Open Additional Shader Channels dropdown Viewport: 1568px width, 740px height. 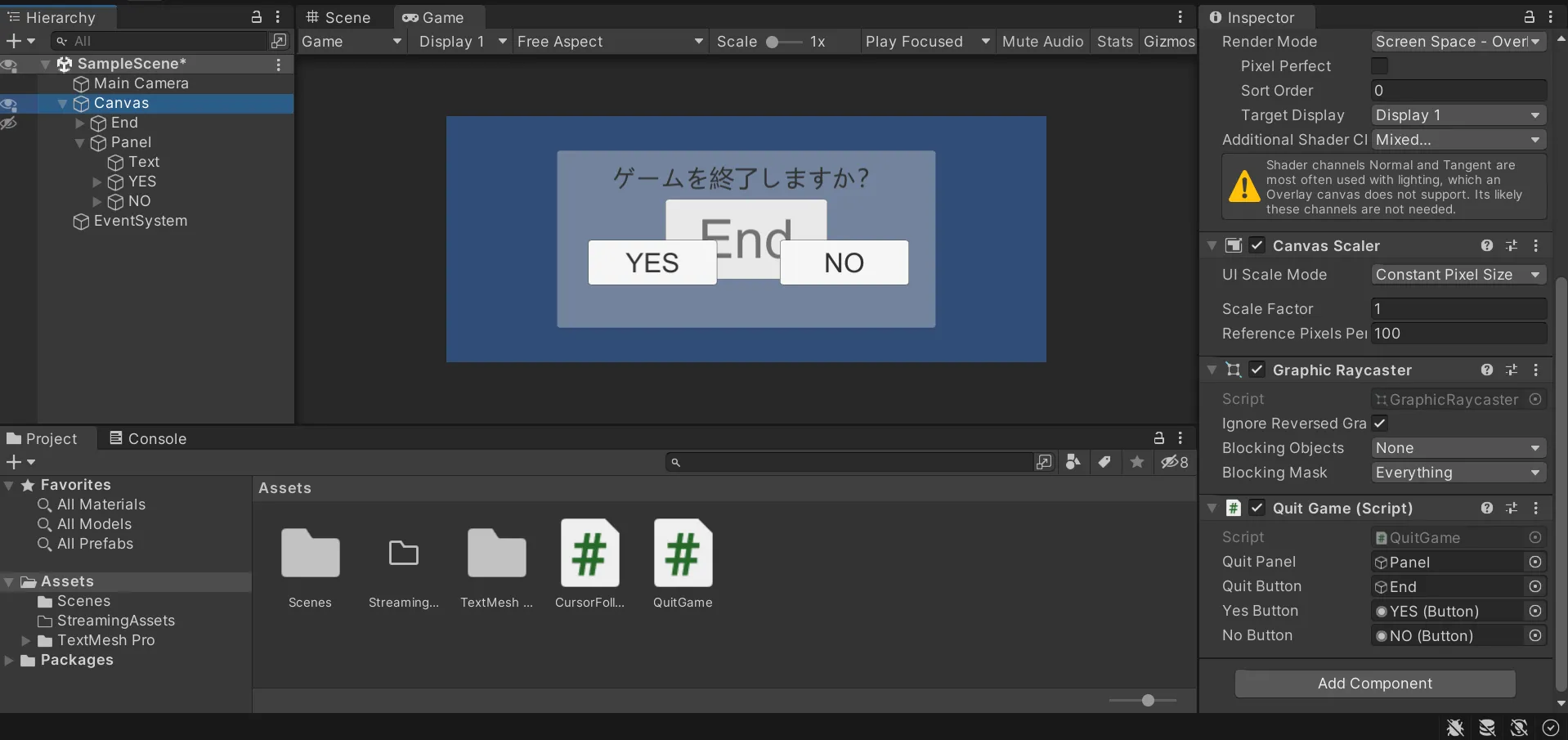pyautogui.click(x=1458, y=140)
